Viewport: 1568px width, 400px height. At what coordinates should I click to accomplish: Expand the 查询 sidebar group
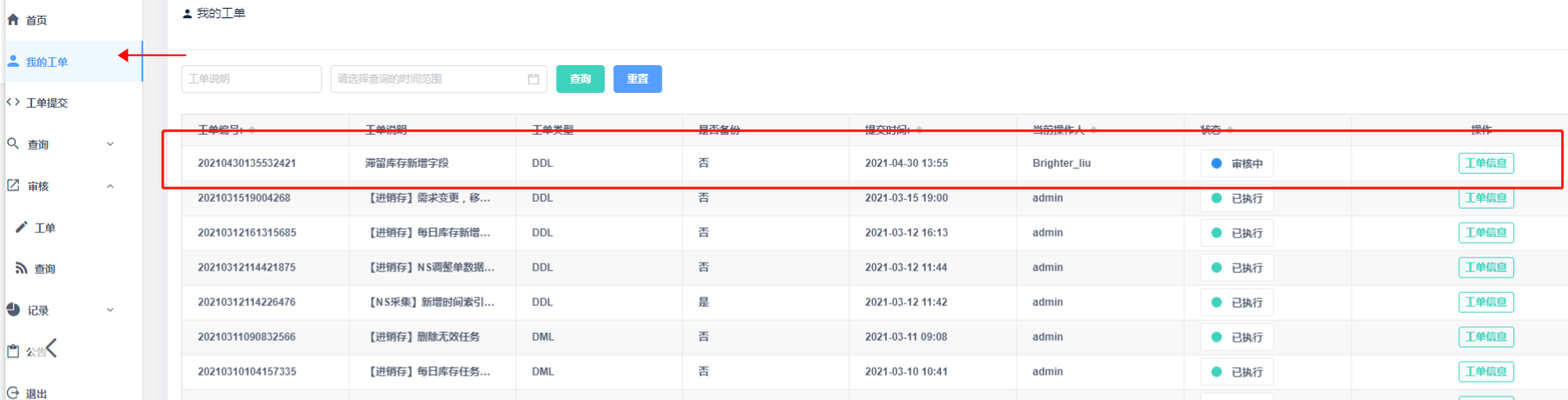tap(73, 144)
